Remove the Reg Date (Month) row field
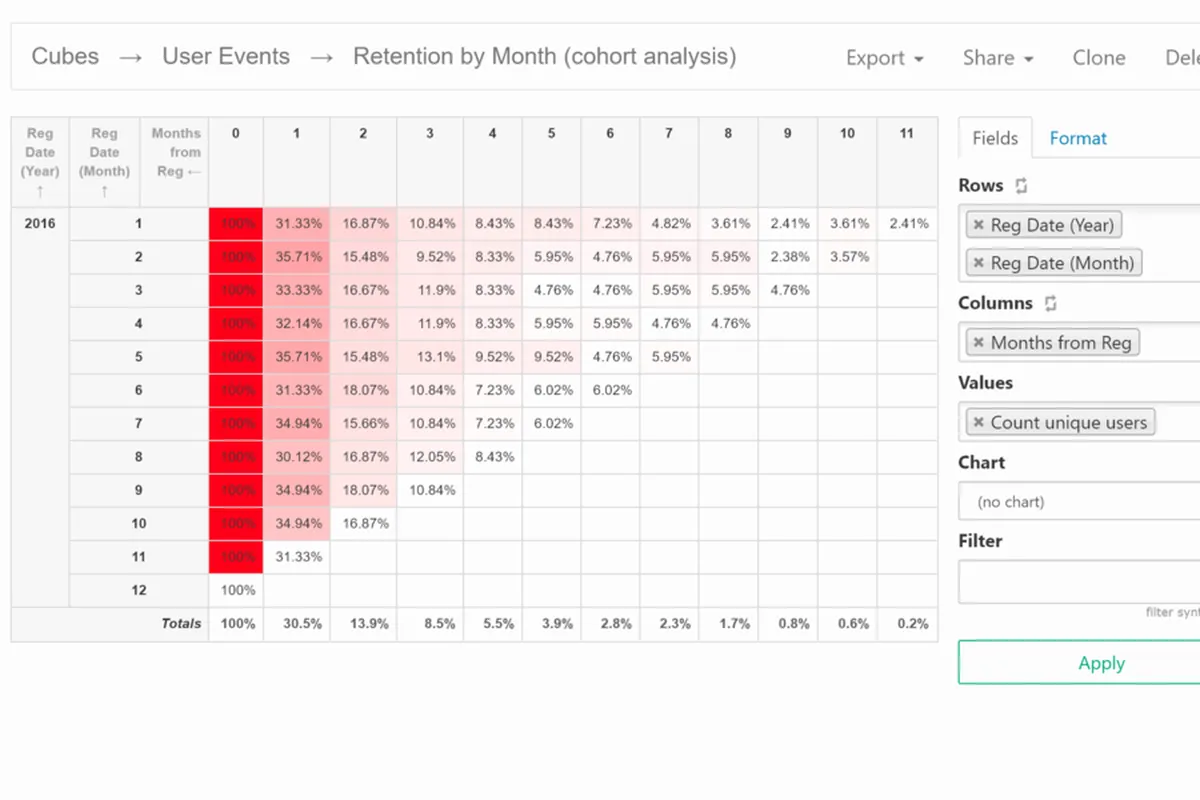This screenshot has width=1200, height=800. pyautogui.click(x=979, y=263)
